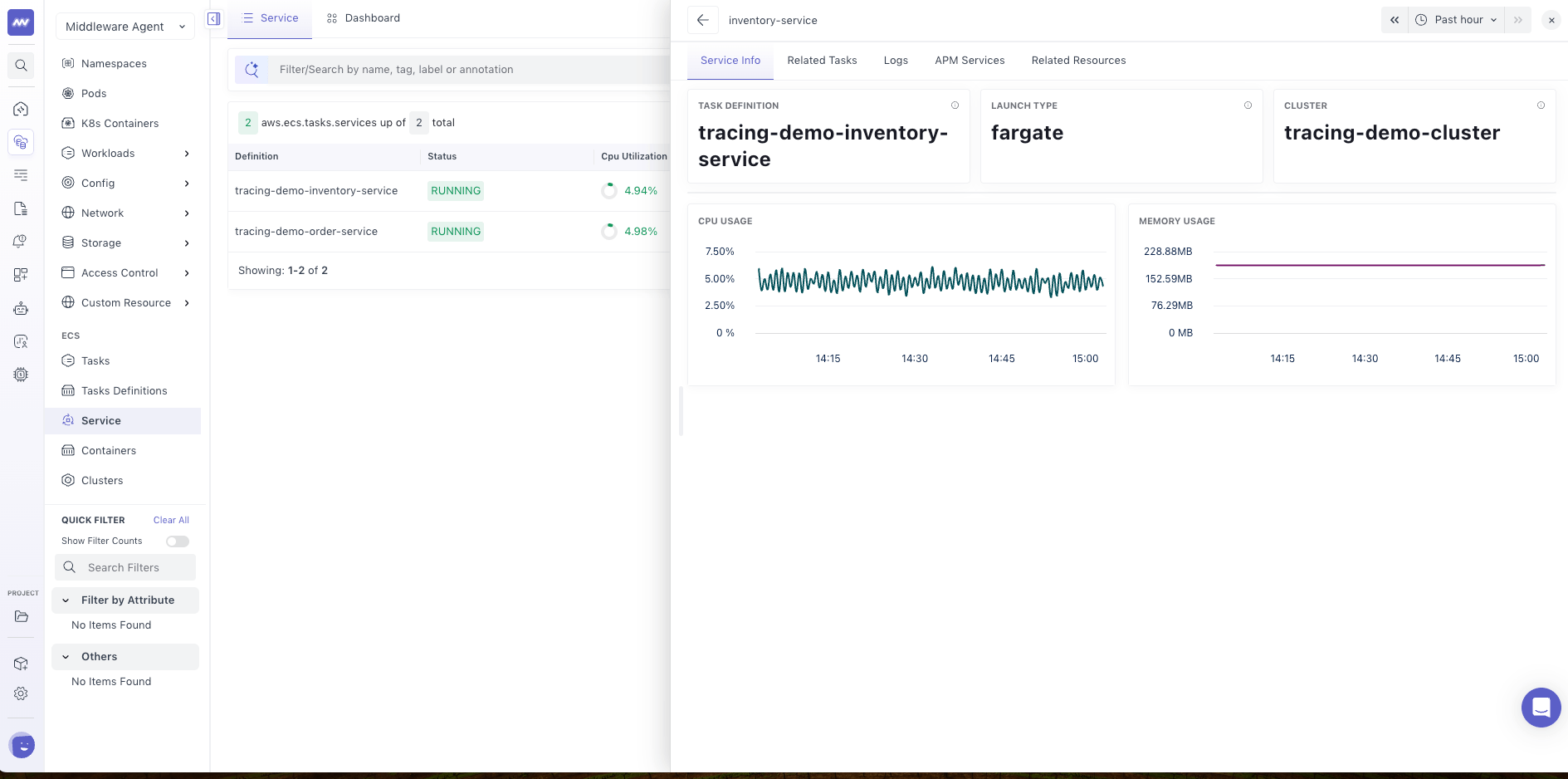This screenshot has width=1568, height=779.
Task: Open the project folder icon
Action: [x=21, y=616]
